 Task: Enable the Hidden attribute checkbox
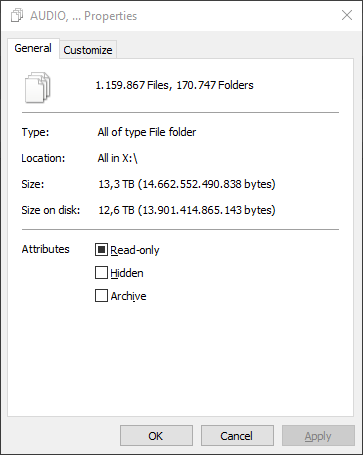click(101, 272)
